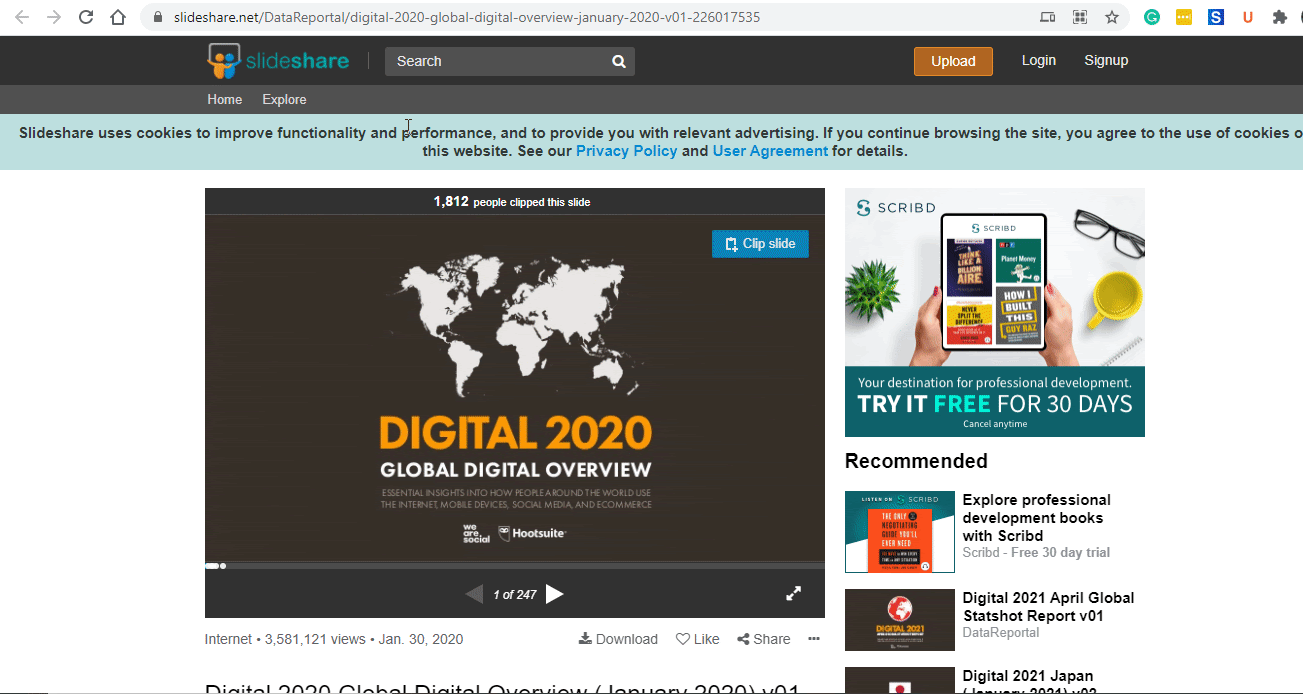Viewport: 1303px width, 694px height.
Task: Open the more options ellipsis menu
Action: (814, 639)
